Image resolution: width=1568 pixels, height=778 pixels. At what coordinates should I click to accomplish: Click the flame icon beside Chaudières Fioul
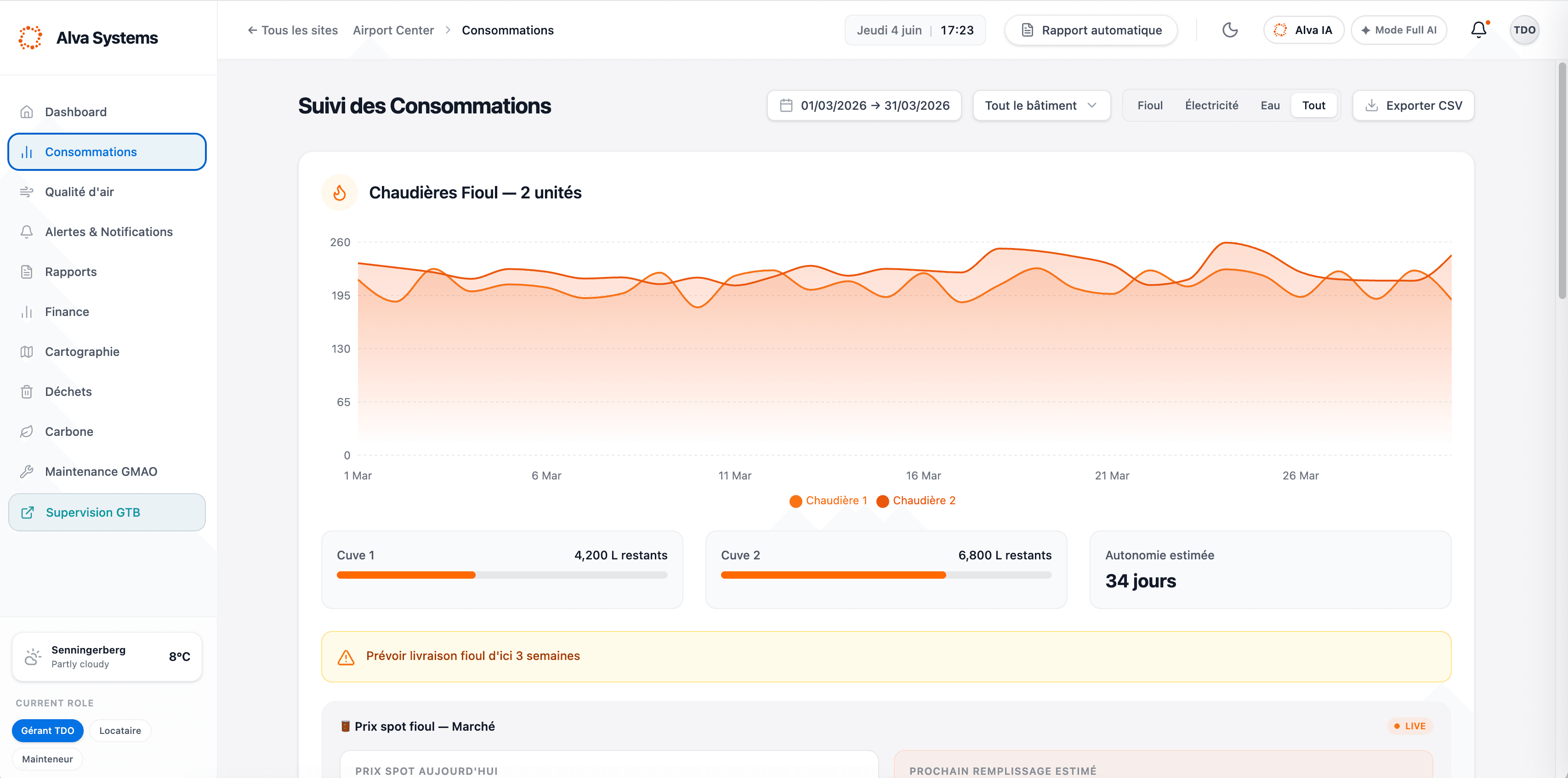coord(340,193)
